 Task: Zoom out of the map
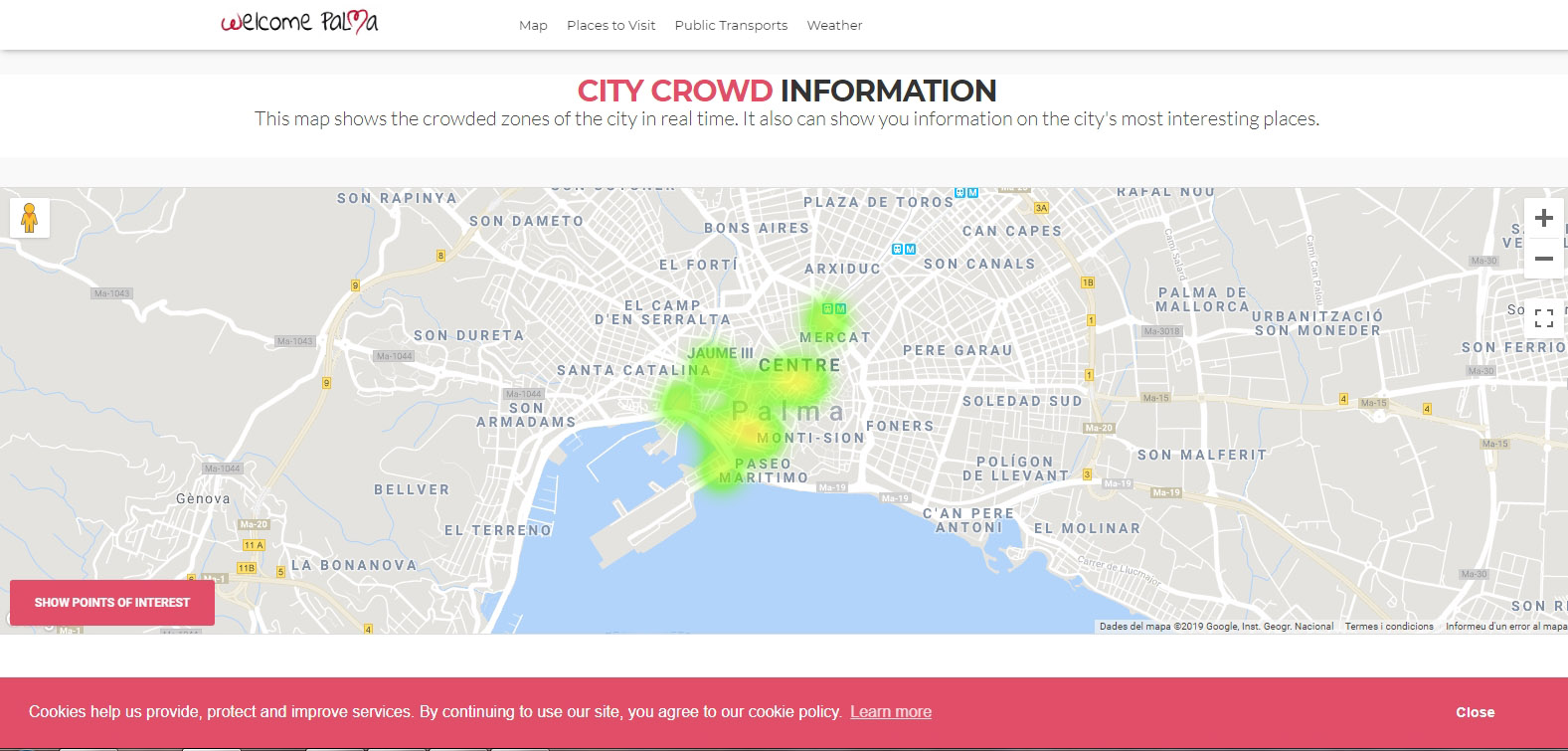(x=1543, y=259)
